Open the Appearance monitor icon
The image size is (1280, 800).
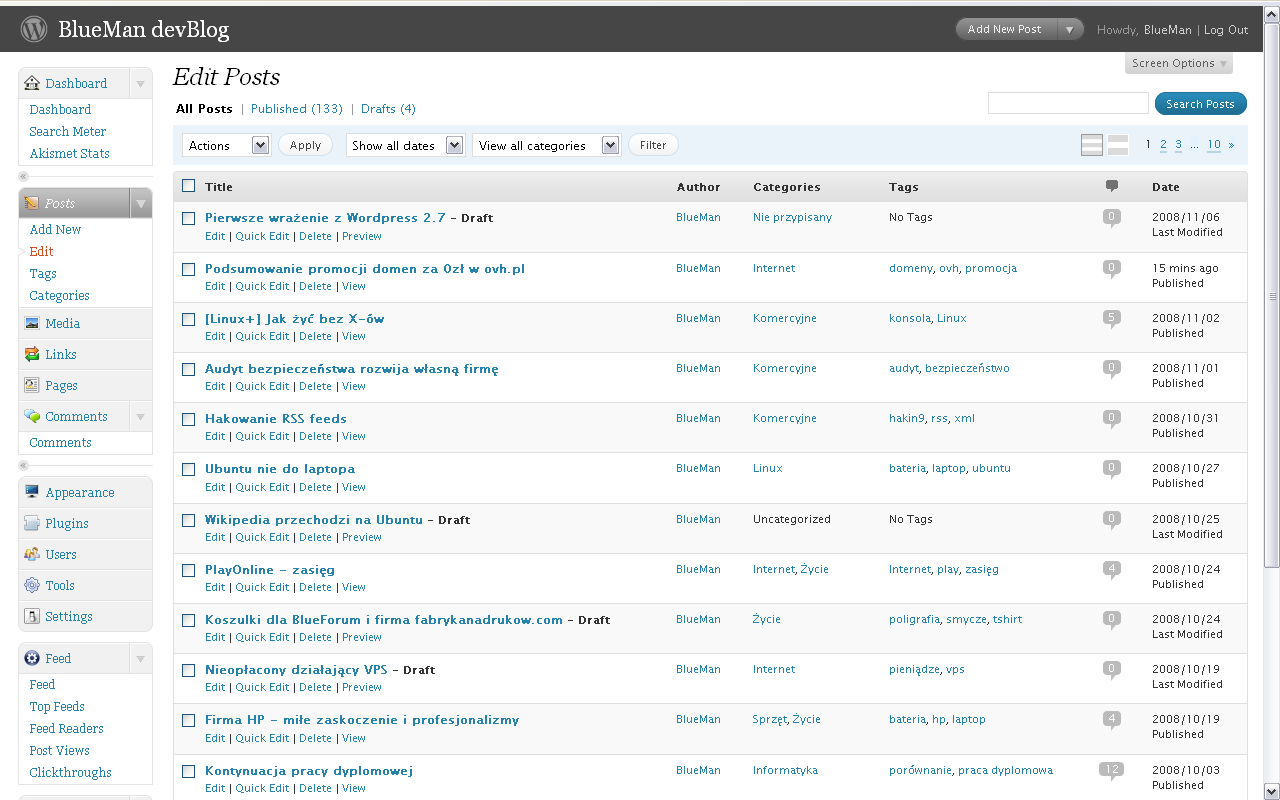click(32, 492)
